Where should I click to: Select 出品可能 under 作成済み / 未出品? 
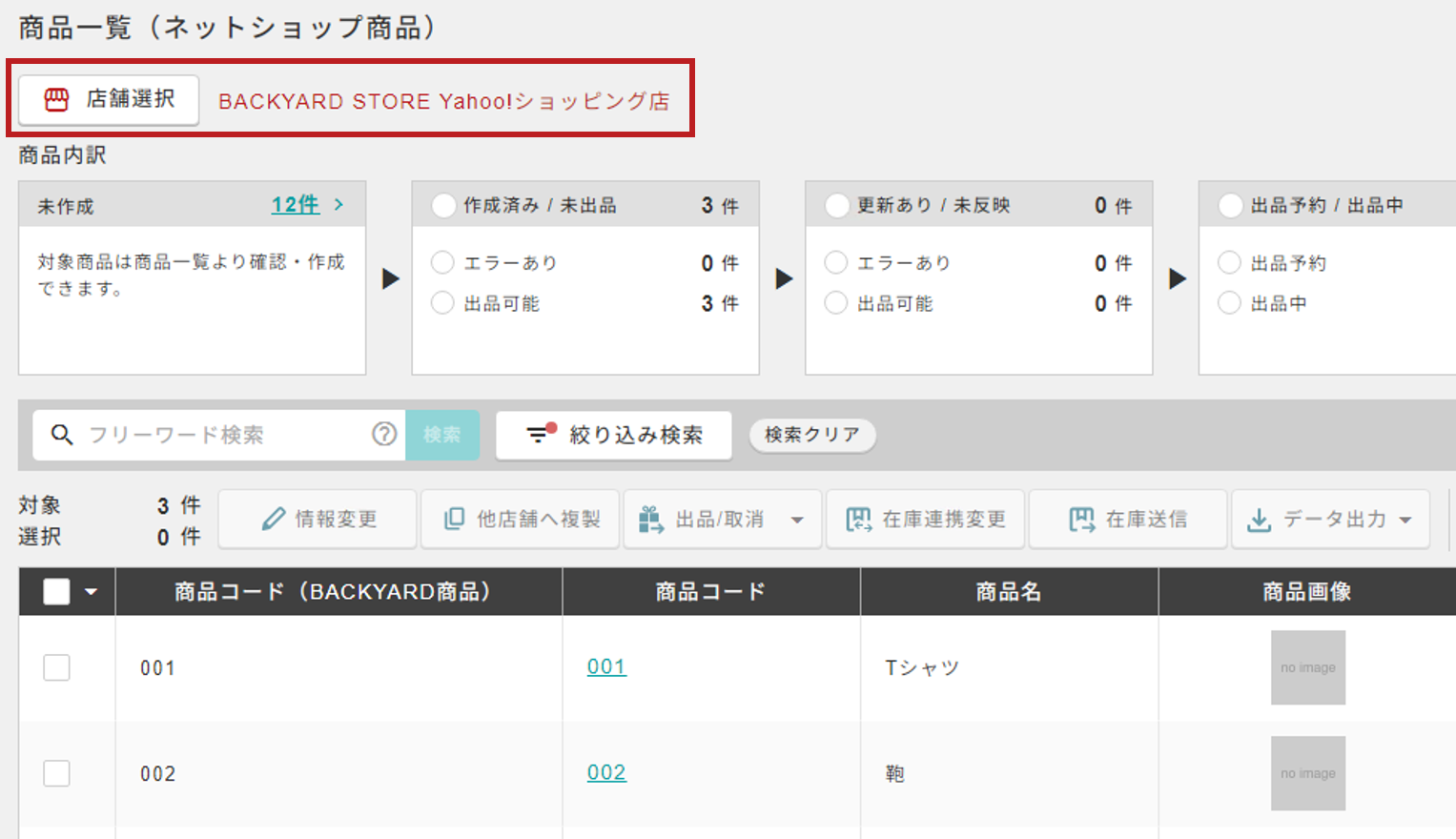(442, 303)
